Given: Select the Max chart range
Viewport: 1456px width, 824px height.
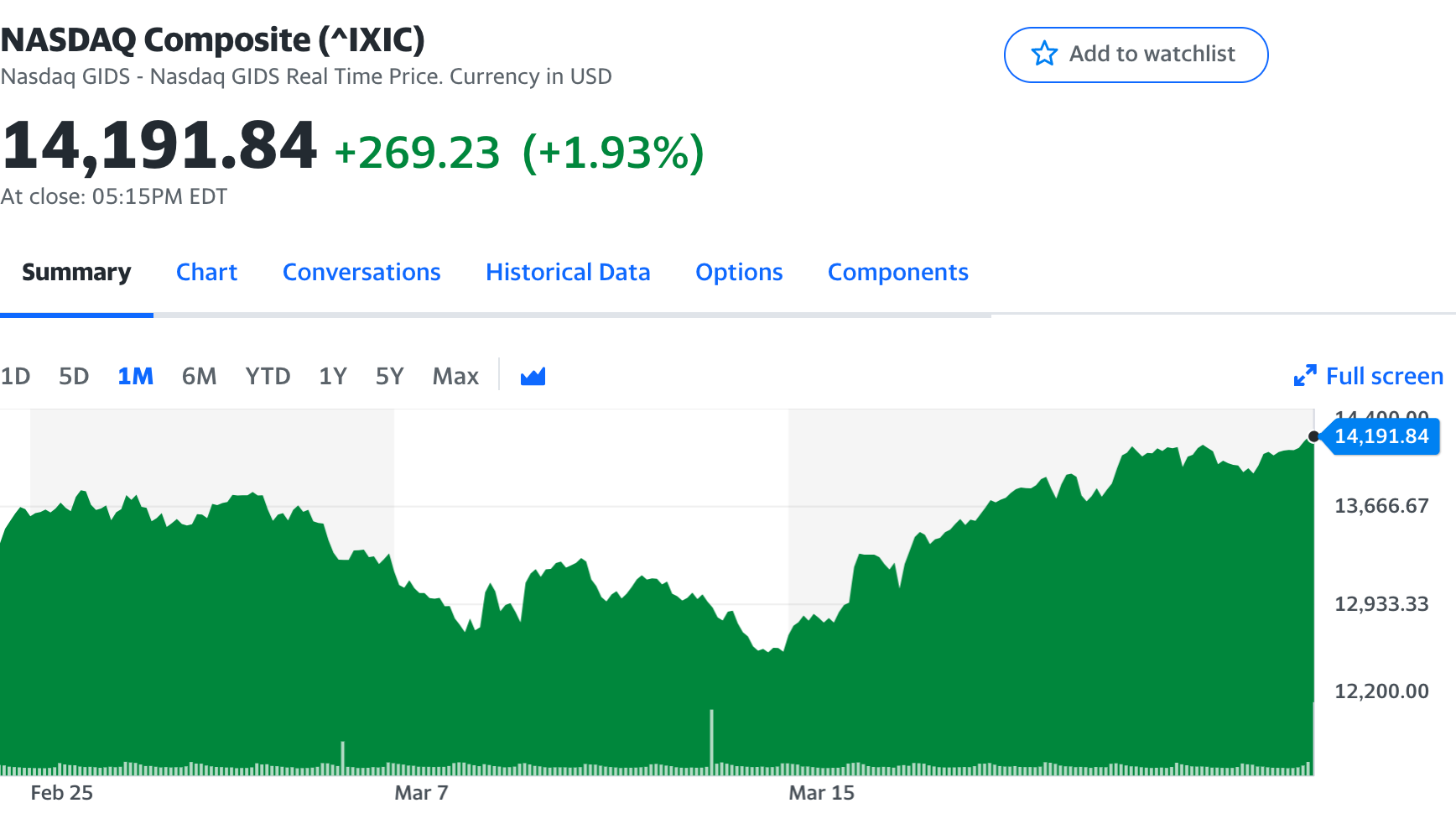Looking at the screenshot, I should [455, 376].
